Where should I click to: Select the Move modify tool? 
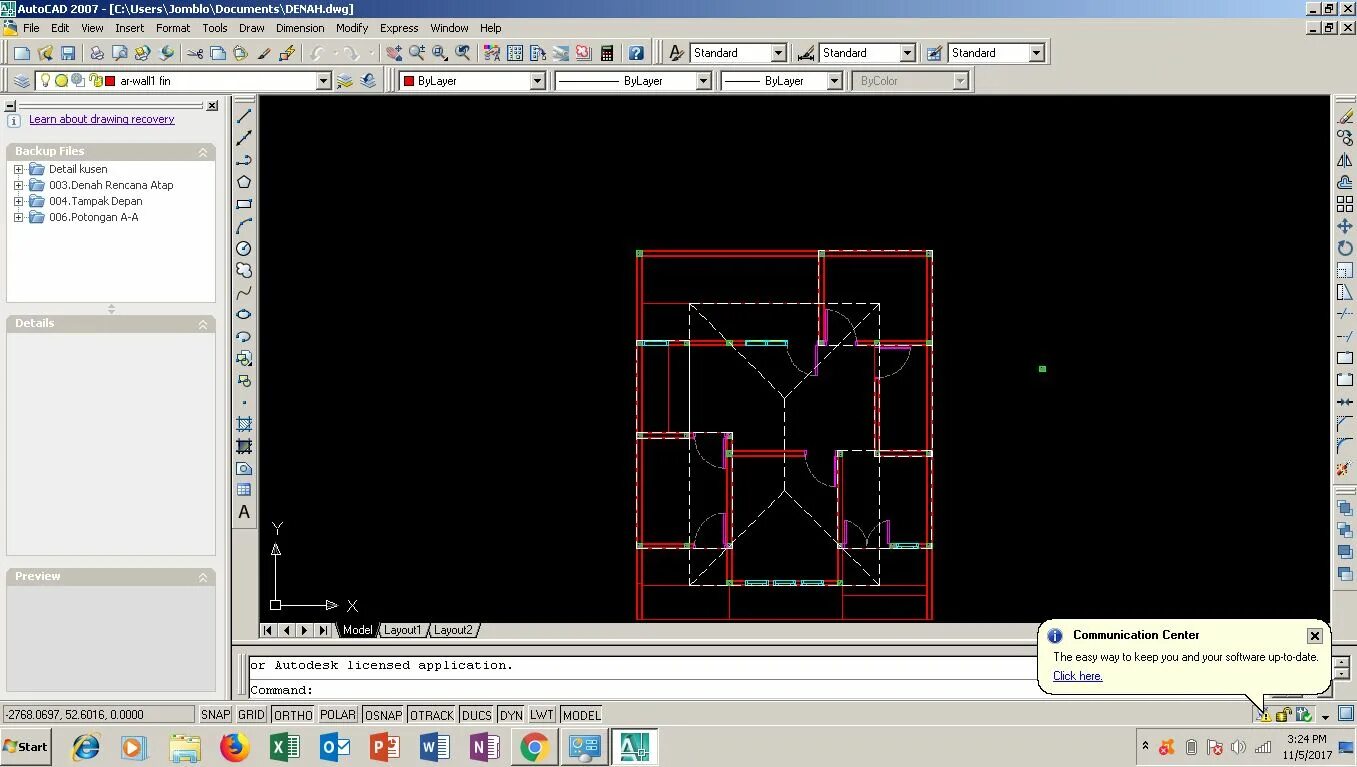point(1345,226)
